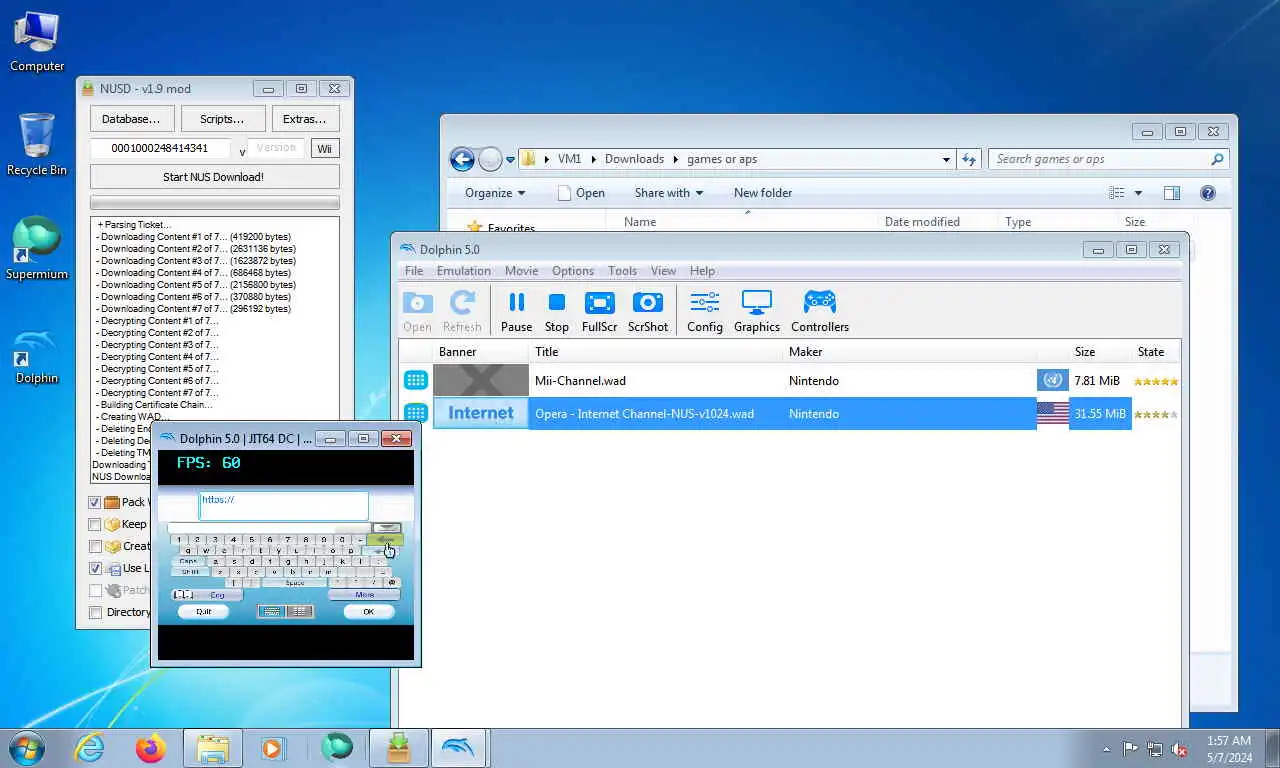Open the File menu in Dolphin

414,271
